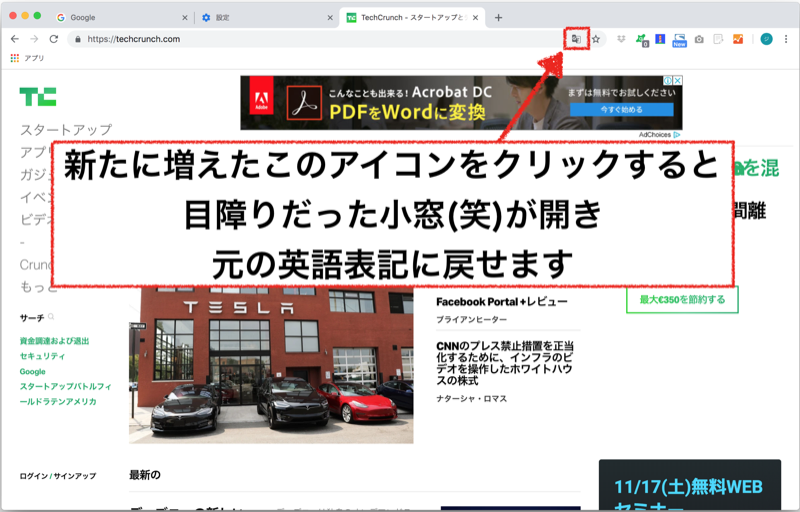Click the 11/17(土)無料WEBセミナー ad
This screenshot has height=512, width=800.
[690, 485]
